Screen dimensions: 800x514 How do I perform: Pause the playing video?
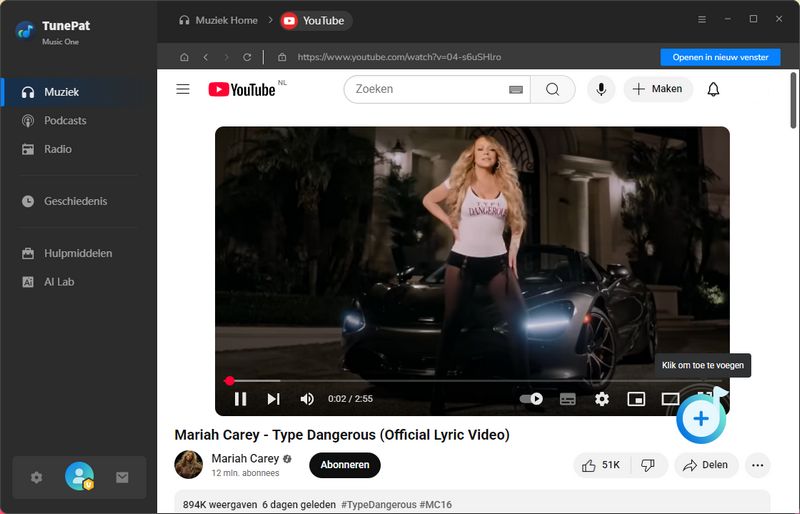point(240,399)
